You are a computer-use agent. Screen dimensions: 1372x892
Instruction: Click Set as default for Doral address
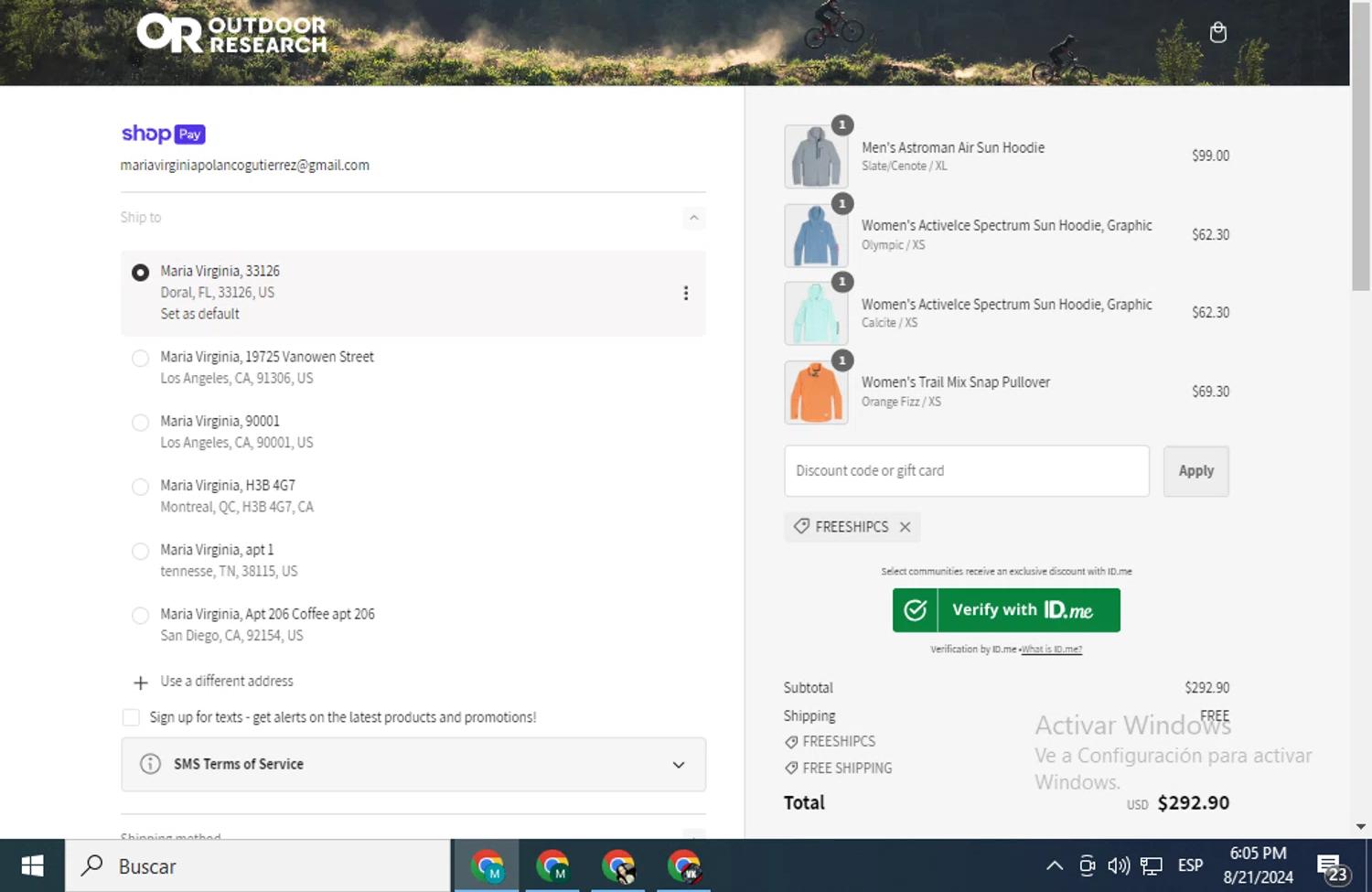tap(199, 314)
